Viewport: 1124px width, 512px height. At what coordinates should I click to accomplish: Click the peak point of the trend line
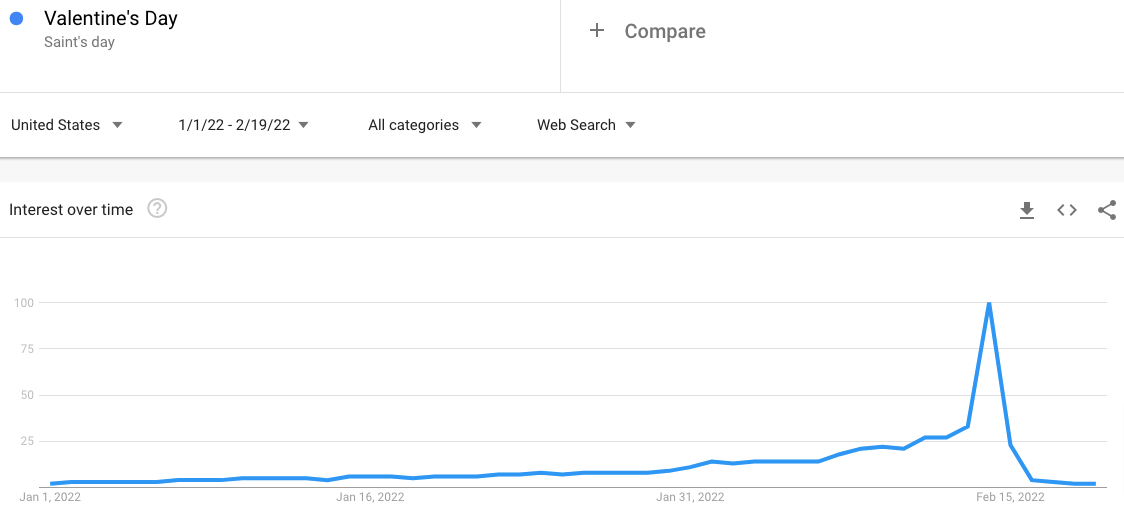tap(989, 303)
